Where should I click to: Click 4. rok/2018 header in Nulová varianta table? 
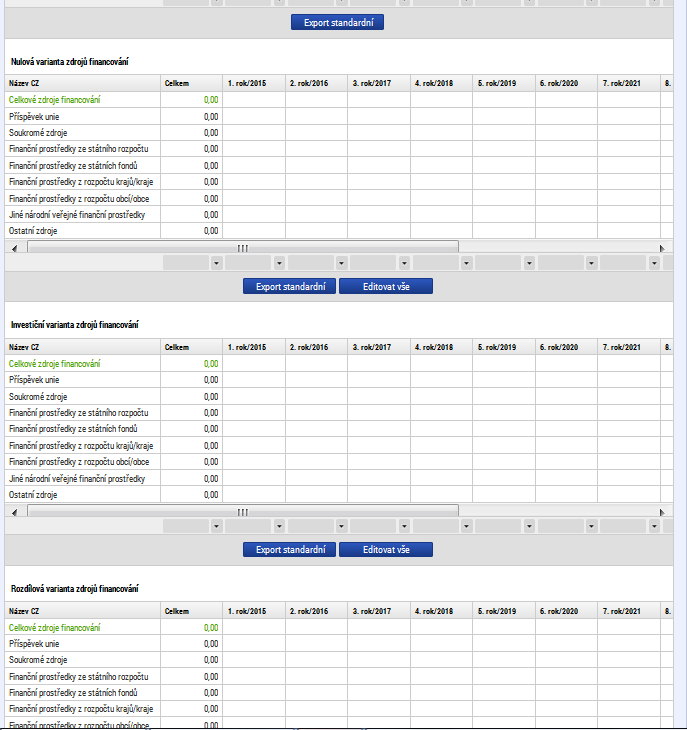coord(441,83)
